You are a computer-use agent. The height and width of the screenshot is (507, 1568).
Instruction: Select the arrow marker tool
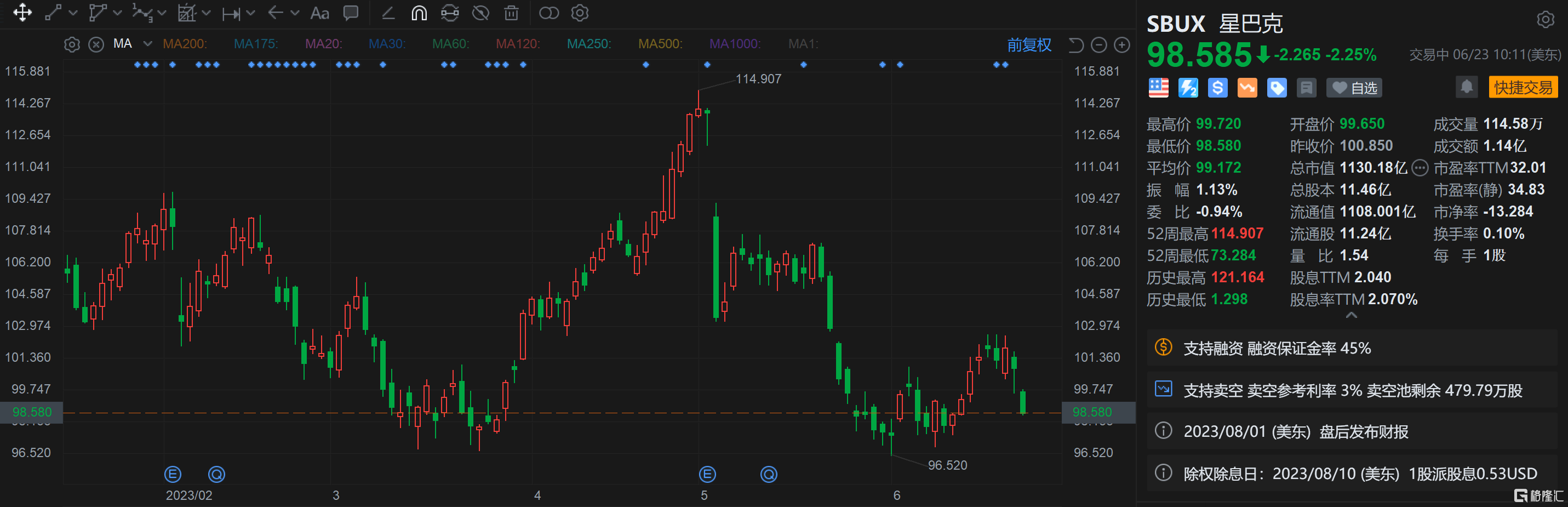click(x=276, y=13)
